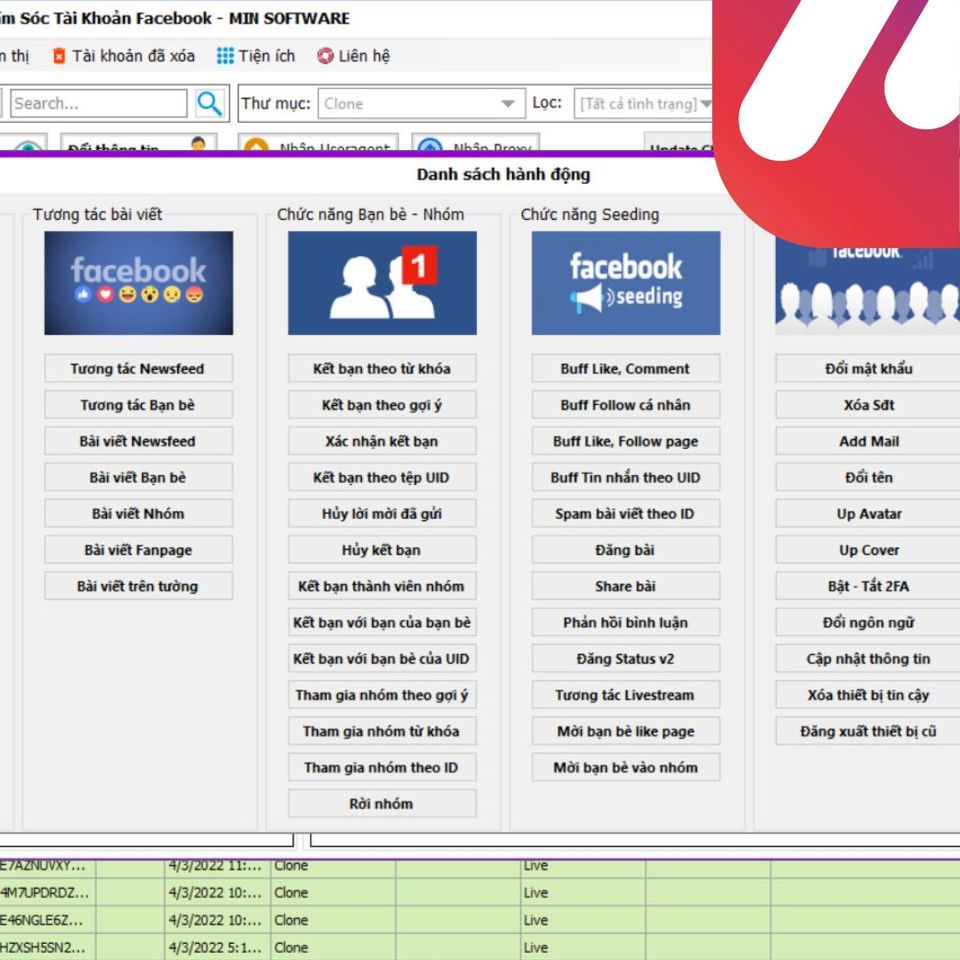960x960 pixels.
Task: Click Bật - Tắt 2FA button
Action: [x=868, y=586]
